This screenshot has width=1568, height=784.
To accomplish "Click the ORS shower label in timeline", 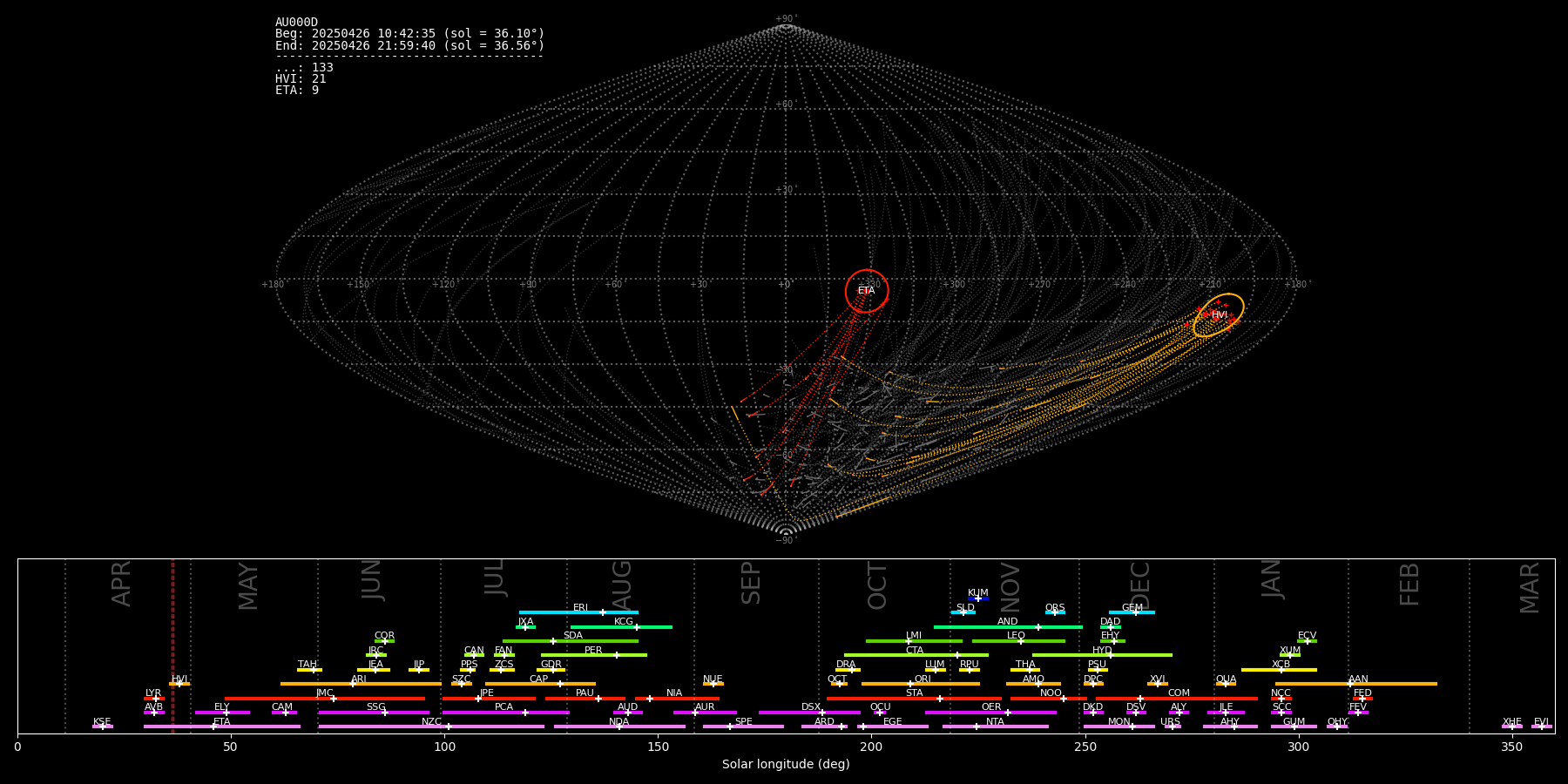I will [x=1055, y=608].
